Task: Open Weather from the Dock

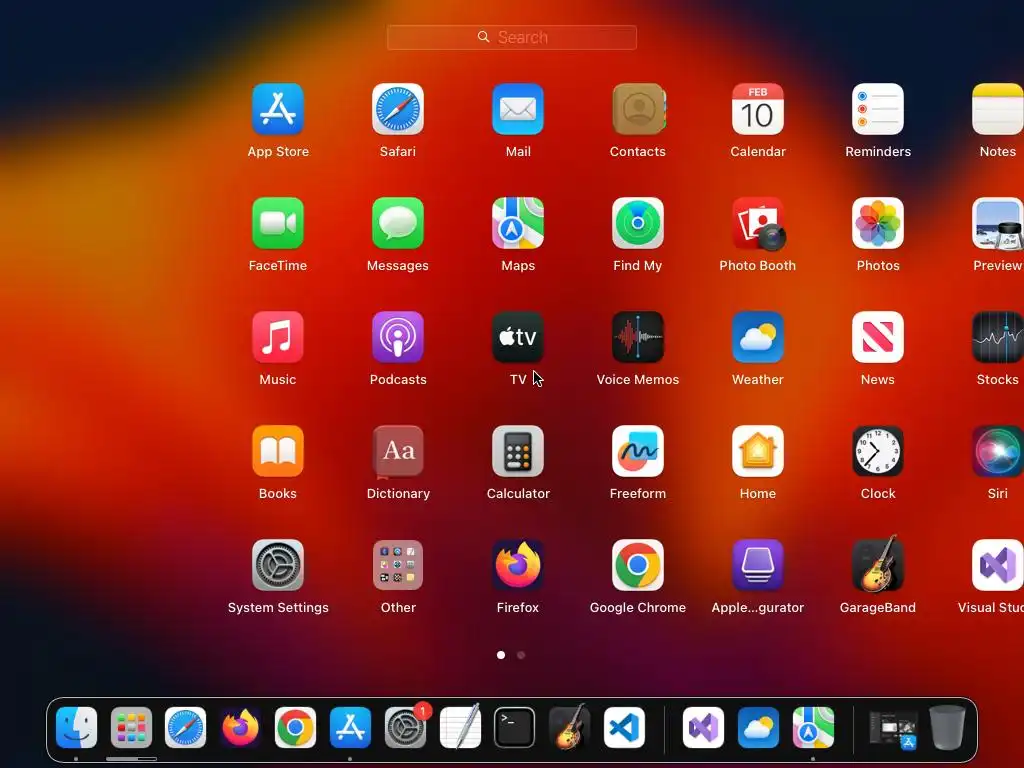Action: 758,728
